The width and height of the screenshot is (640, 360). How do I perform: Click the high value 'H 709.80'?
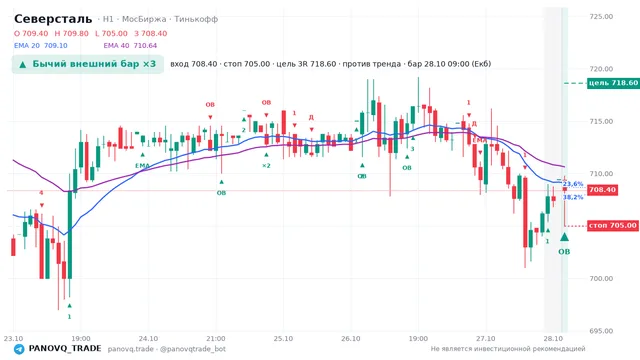coord(71,33)
